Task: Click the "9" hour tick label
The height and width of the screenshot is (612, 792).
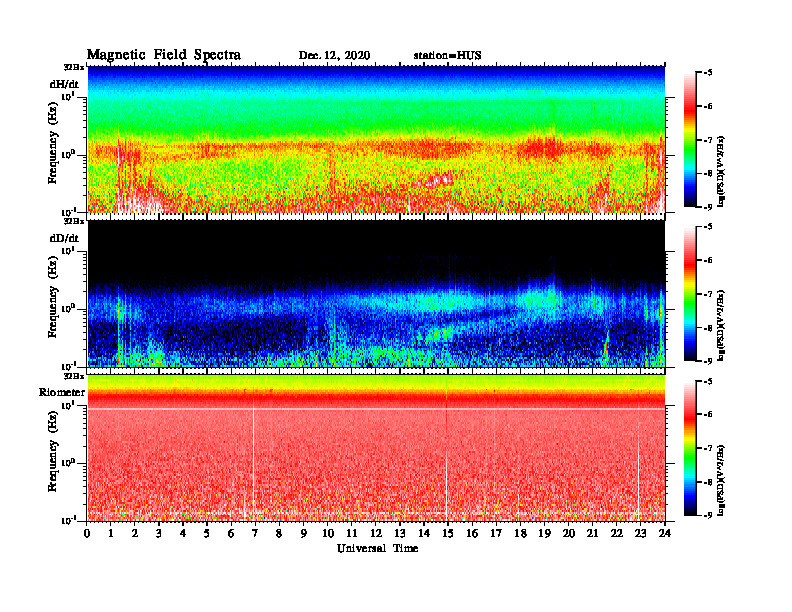Action: 304,534
